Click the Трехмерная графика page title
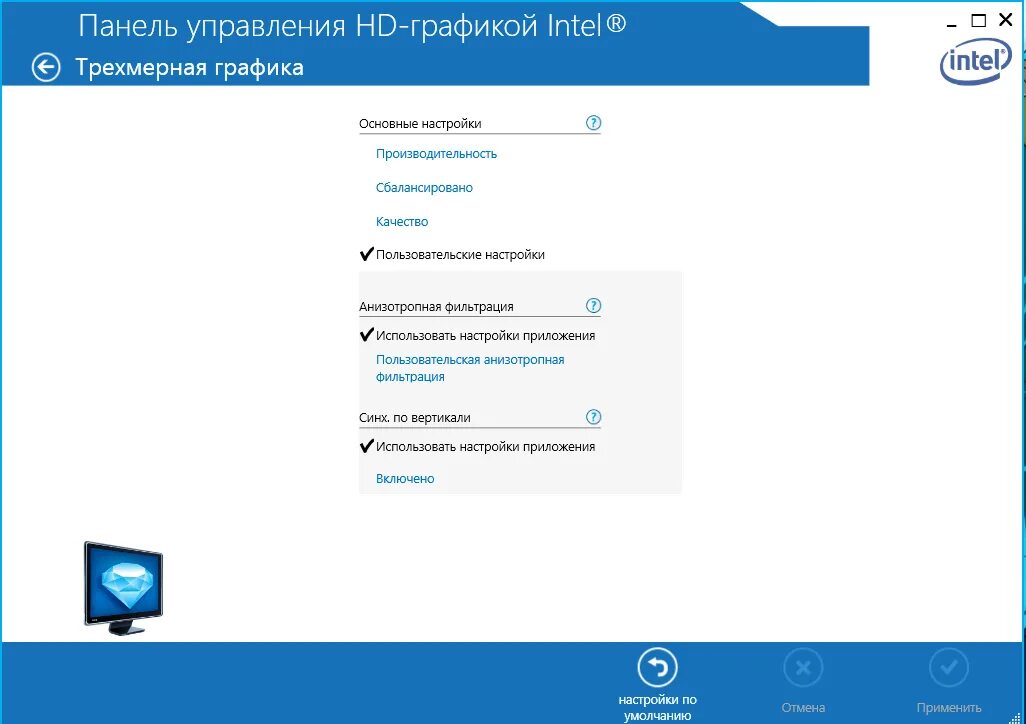 189,67
